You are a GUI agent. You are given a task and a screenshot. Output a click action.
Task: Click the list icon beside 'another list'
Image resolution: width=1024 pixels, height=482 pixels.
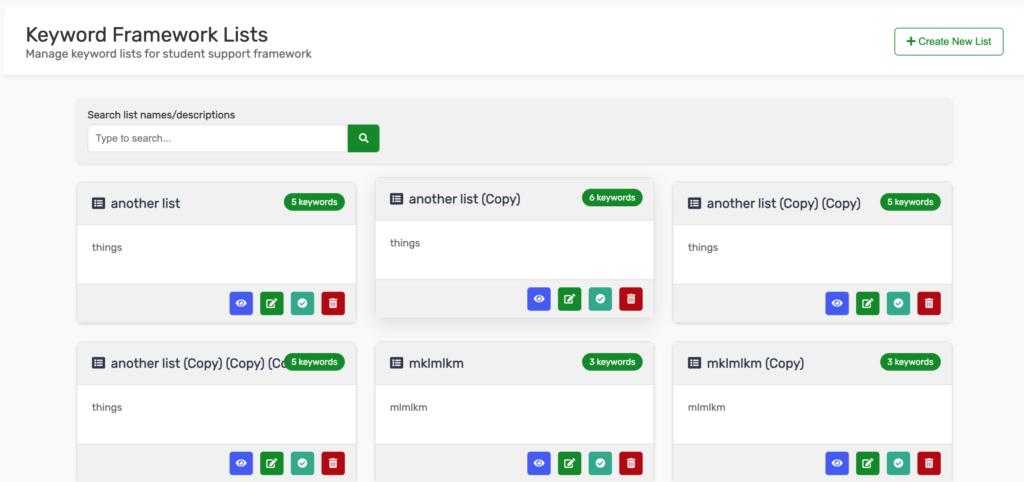coord(98,203)
